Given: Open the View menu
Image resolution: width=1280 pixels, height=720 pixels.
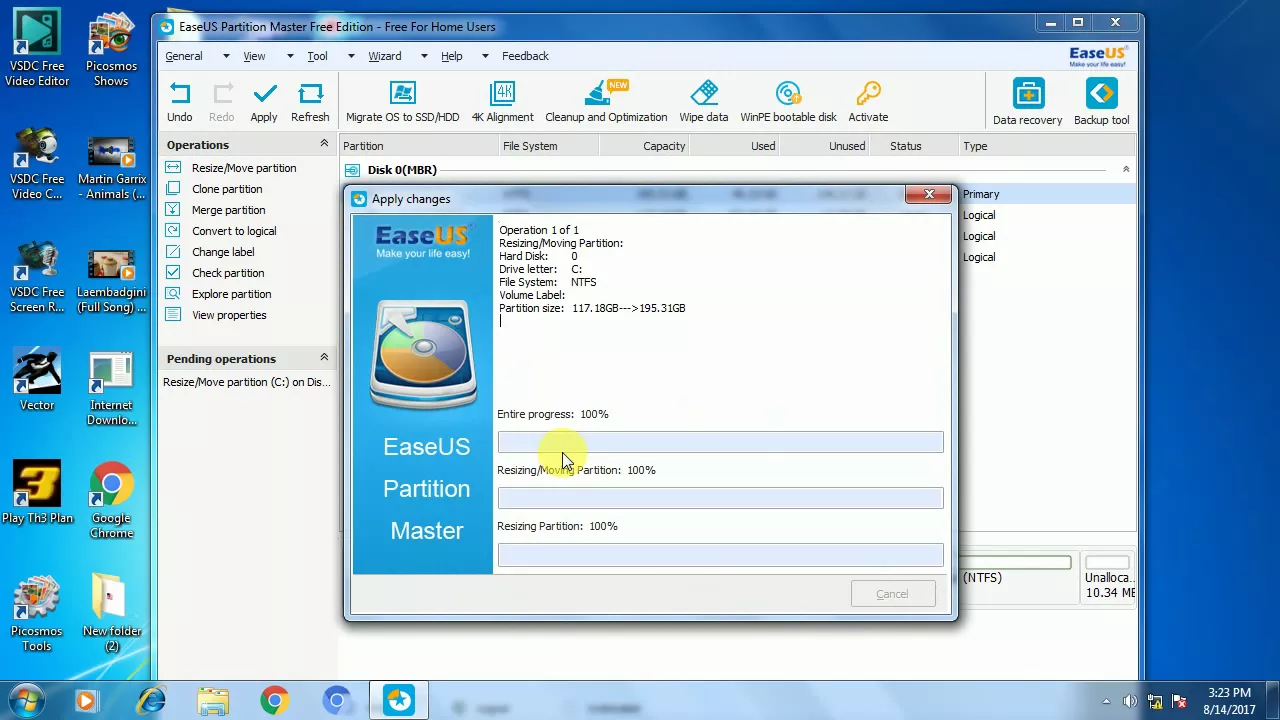Looking at the screenshot, I should pyautogui.click(x=254, y=56).
